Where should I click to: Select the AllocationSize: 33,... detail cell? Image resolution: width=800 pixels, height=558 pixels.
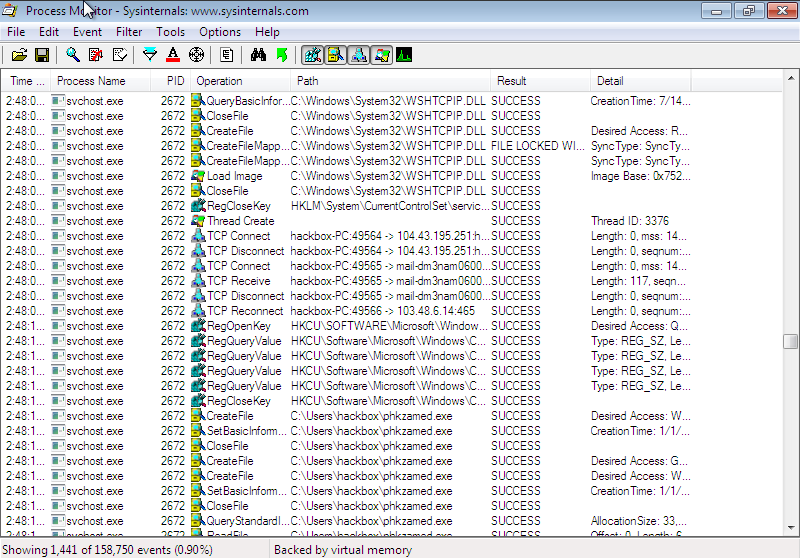[x=638, y=521]
